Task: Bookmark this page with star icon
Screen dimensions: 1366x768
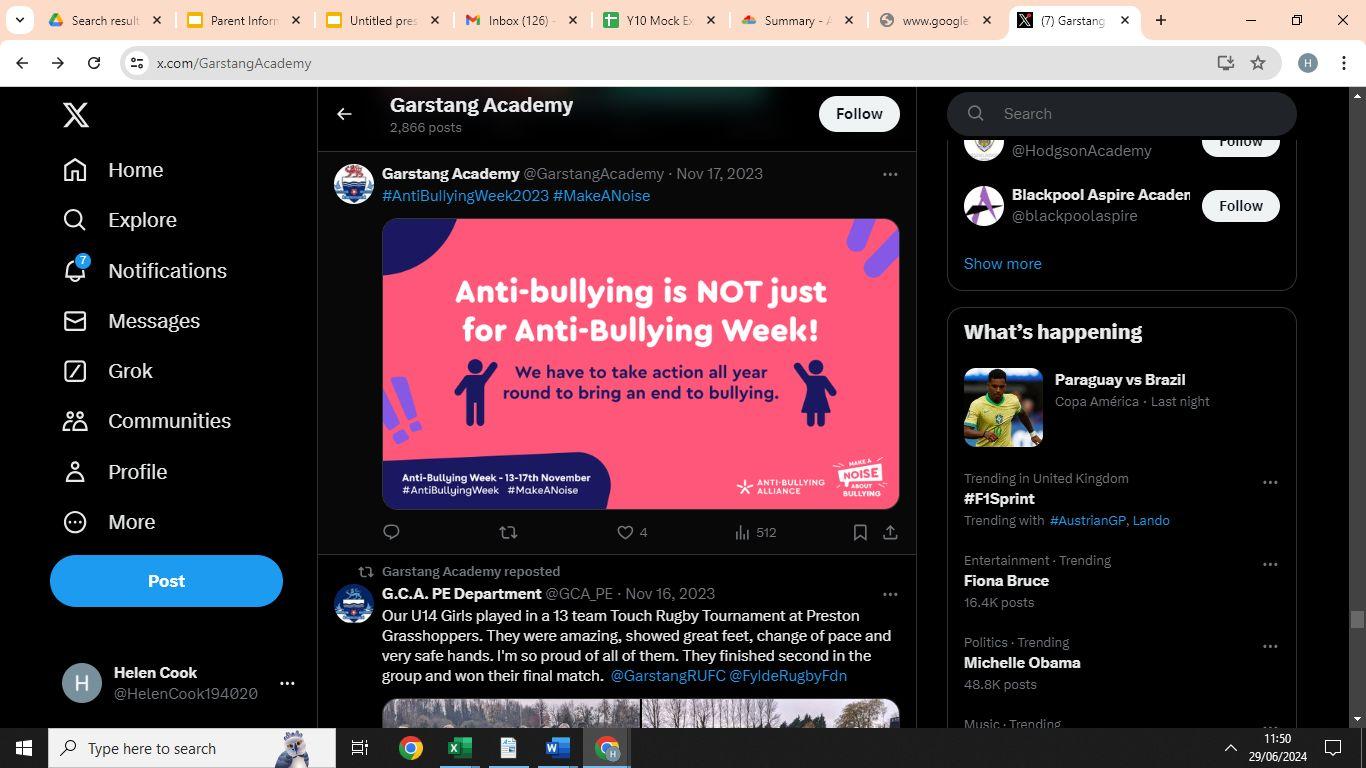Action: coord(1258,63)
